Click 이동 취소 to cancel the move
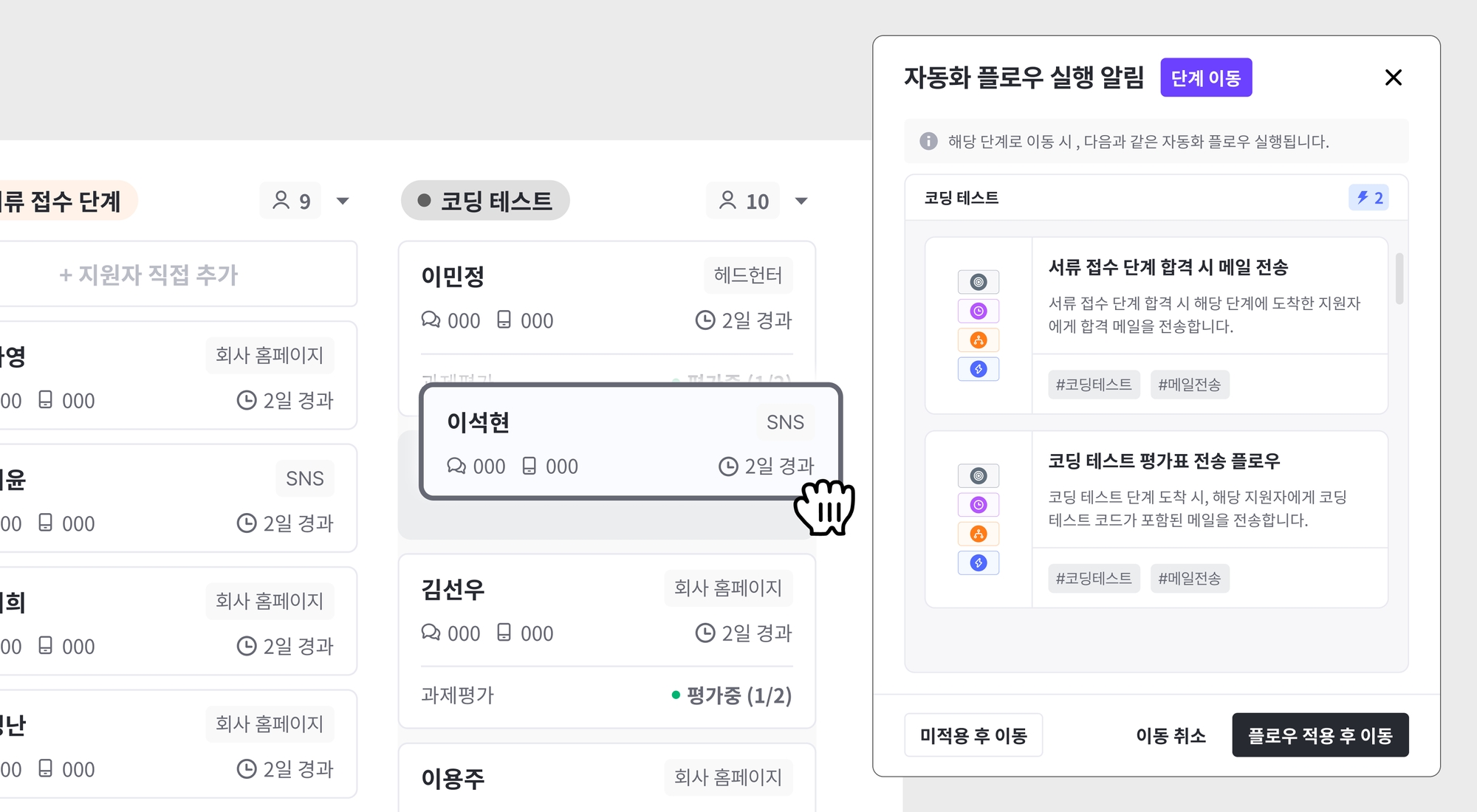The height and width of the screenshot is (812, 1477). (1171, 735)
